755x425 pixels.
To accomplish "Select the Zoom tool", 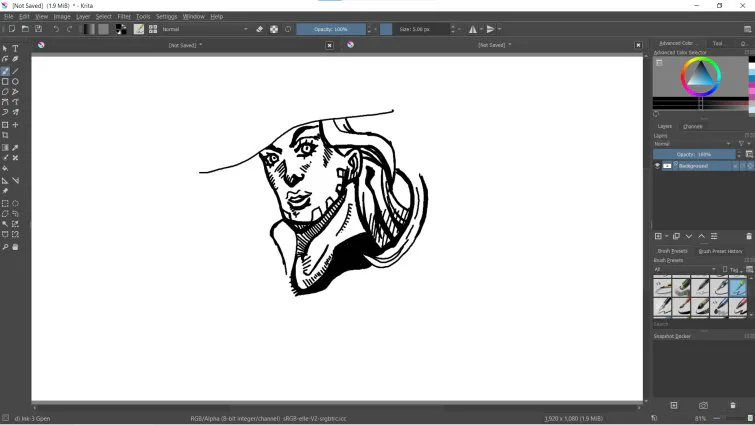I will (x=5, y=247).
